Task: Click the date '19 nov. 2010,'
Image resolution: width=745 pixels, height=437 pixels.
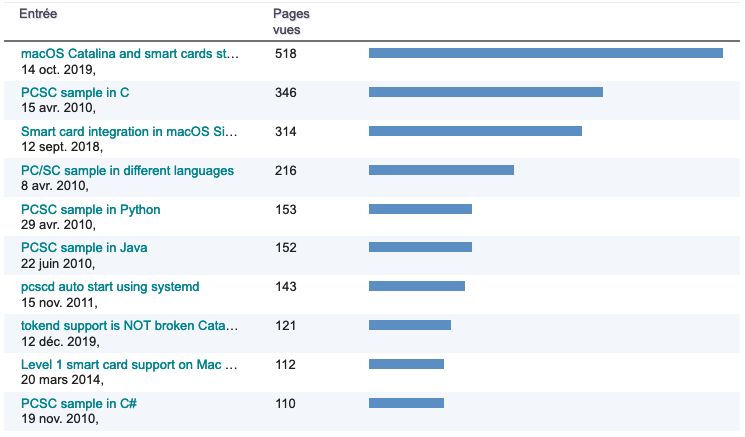Action: [x=60, y=418]
